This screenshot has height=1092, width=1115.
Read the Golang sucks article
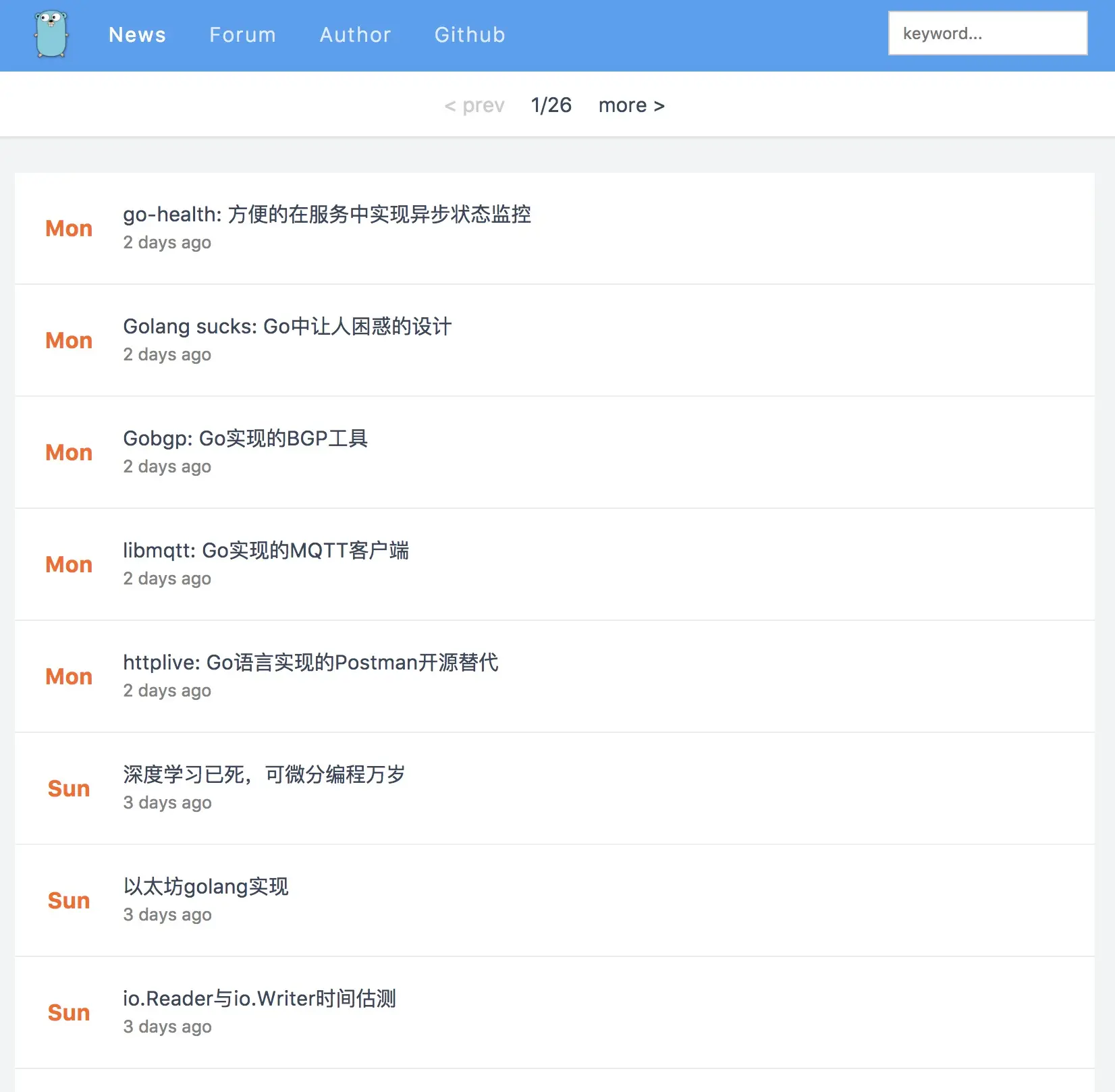pos(287,326)
